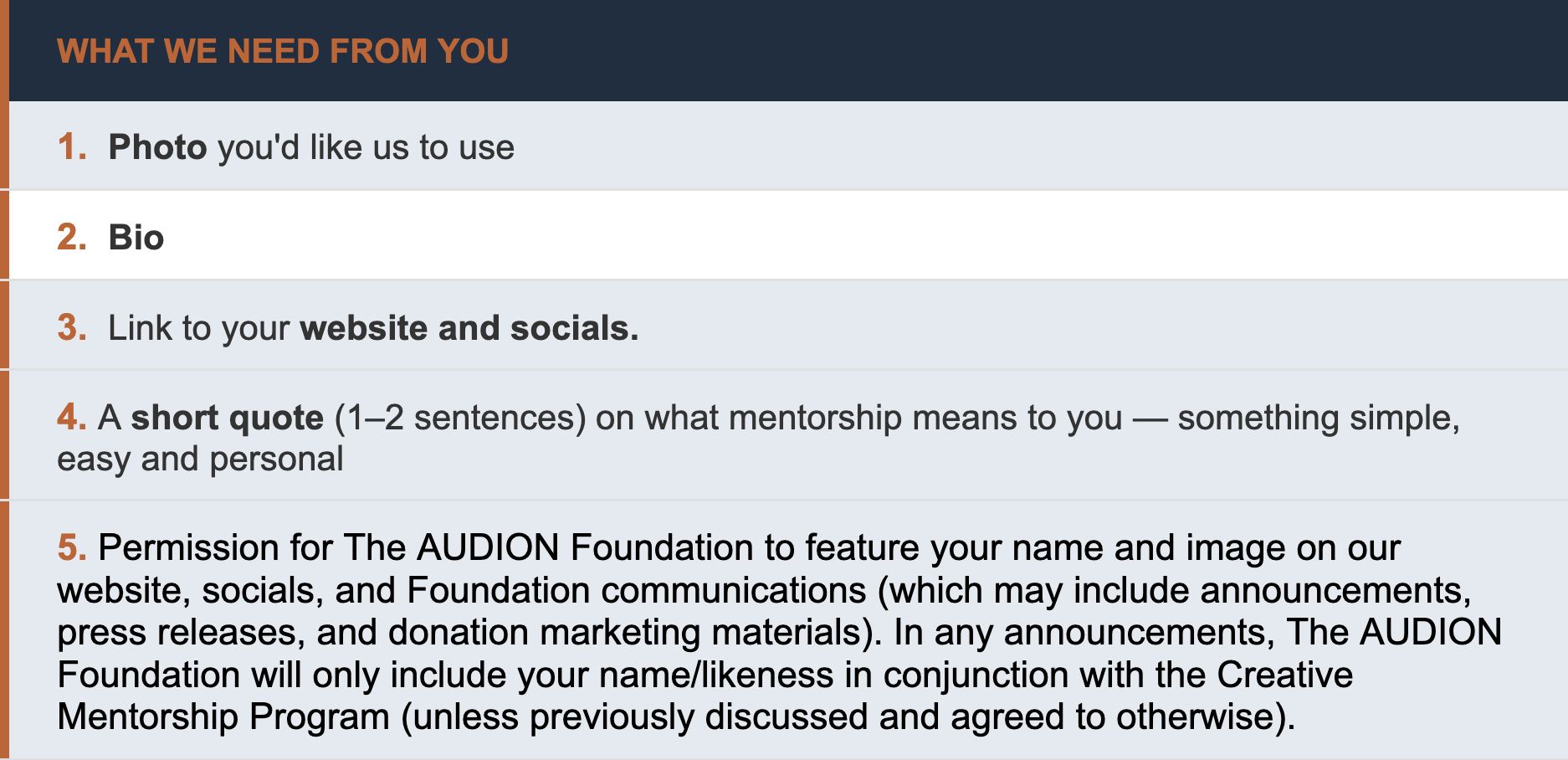This screenshot has height=760, width=1568.
Task: Click the text 'you'd like us to use'
Action: pyautogui.click(x=366, y=147)
